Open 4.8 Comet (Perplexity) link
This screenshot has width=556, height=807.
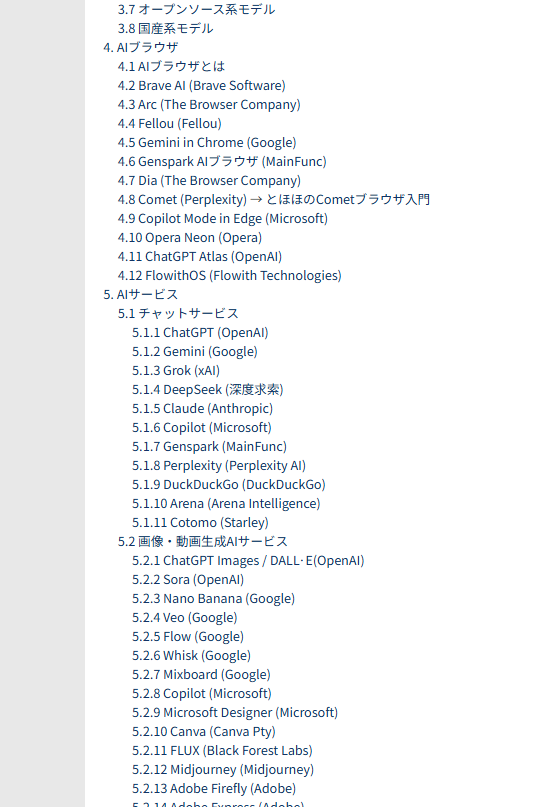[x=182, y=200]
